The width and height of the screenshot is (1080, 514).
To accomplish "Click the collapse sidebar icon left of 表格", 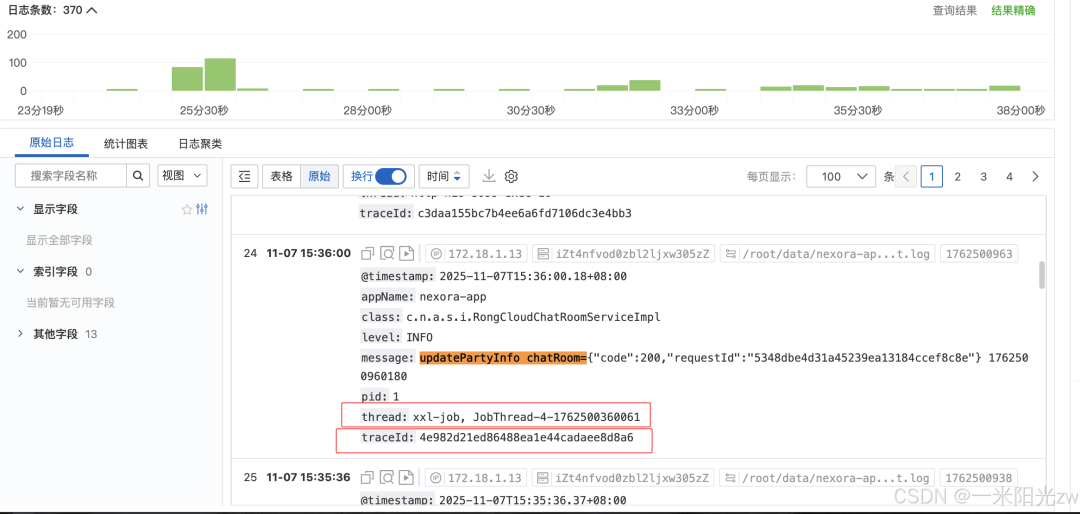I will pos(245,176).
